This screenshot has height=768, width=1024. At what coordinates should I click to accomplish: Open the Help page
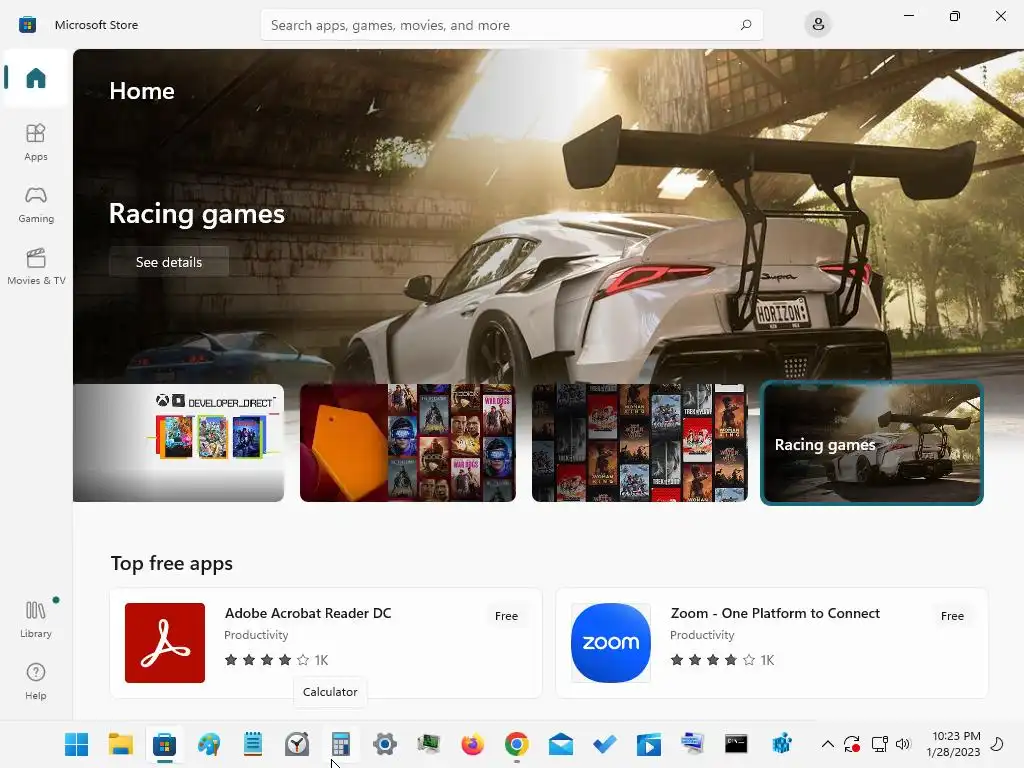36,681
